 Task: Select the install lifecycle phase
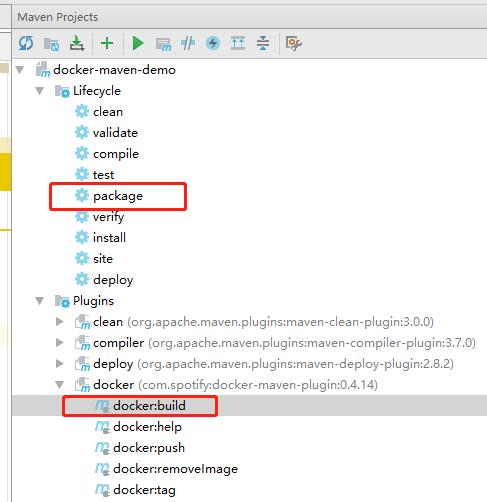click(109, 238)
